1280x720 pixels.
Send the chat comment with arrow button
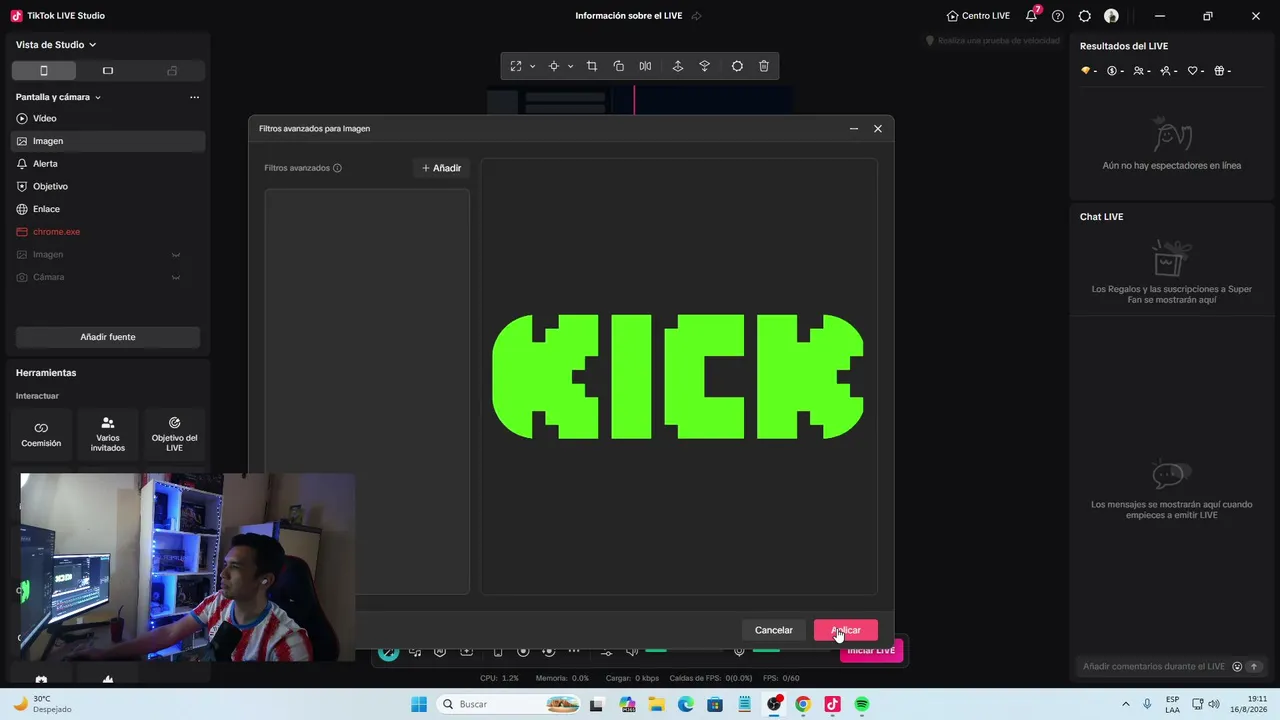tap(1254, 667)
